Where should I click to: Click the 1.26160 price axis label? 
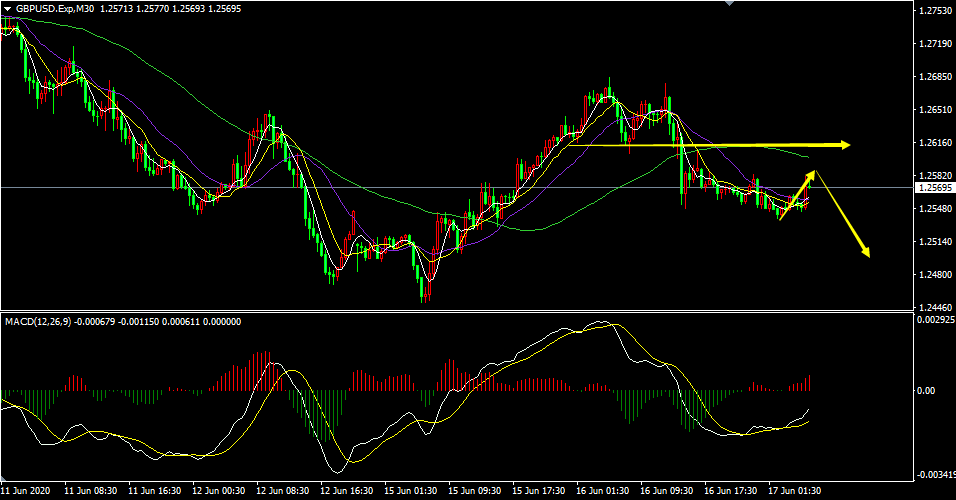pos(933,143)
